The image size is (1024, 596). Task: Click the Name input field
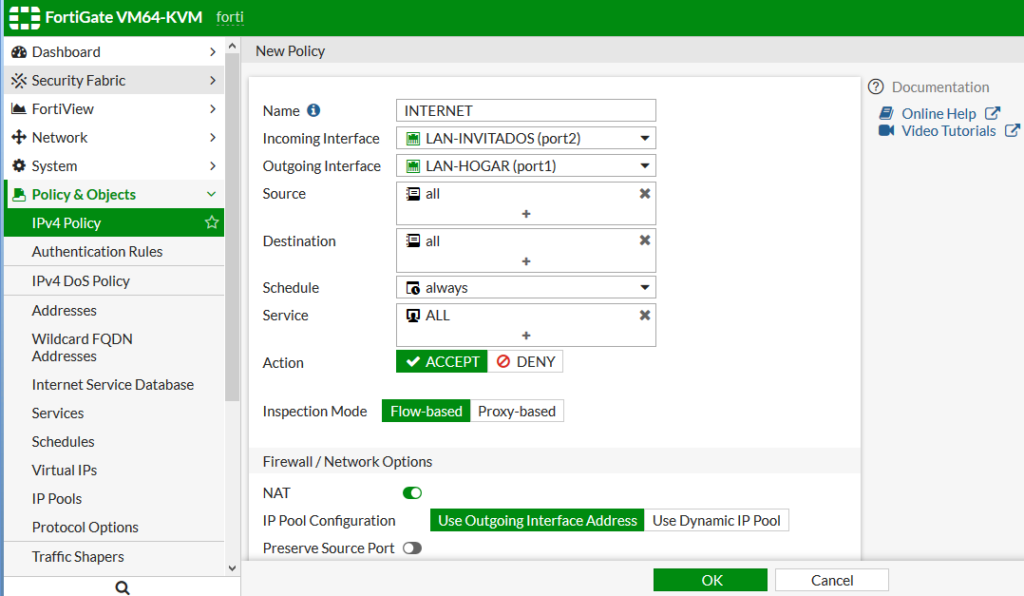click(526, 111)
